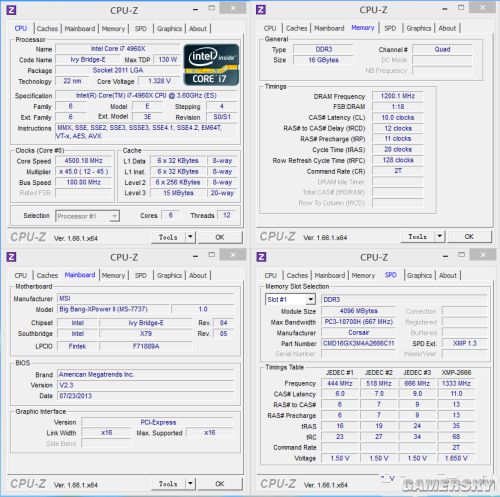This screenshot has width=500, height=497.
Task: Open the Tools dropdown arrow in the Memory window
Action: (440, 236)
